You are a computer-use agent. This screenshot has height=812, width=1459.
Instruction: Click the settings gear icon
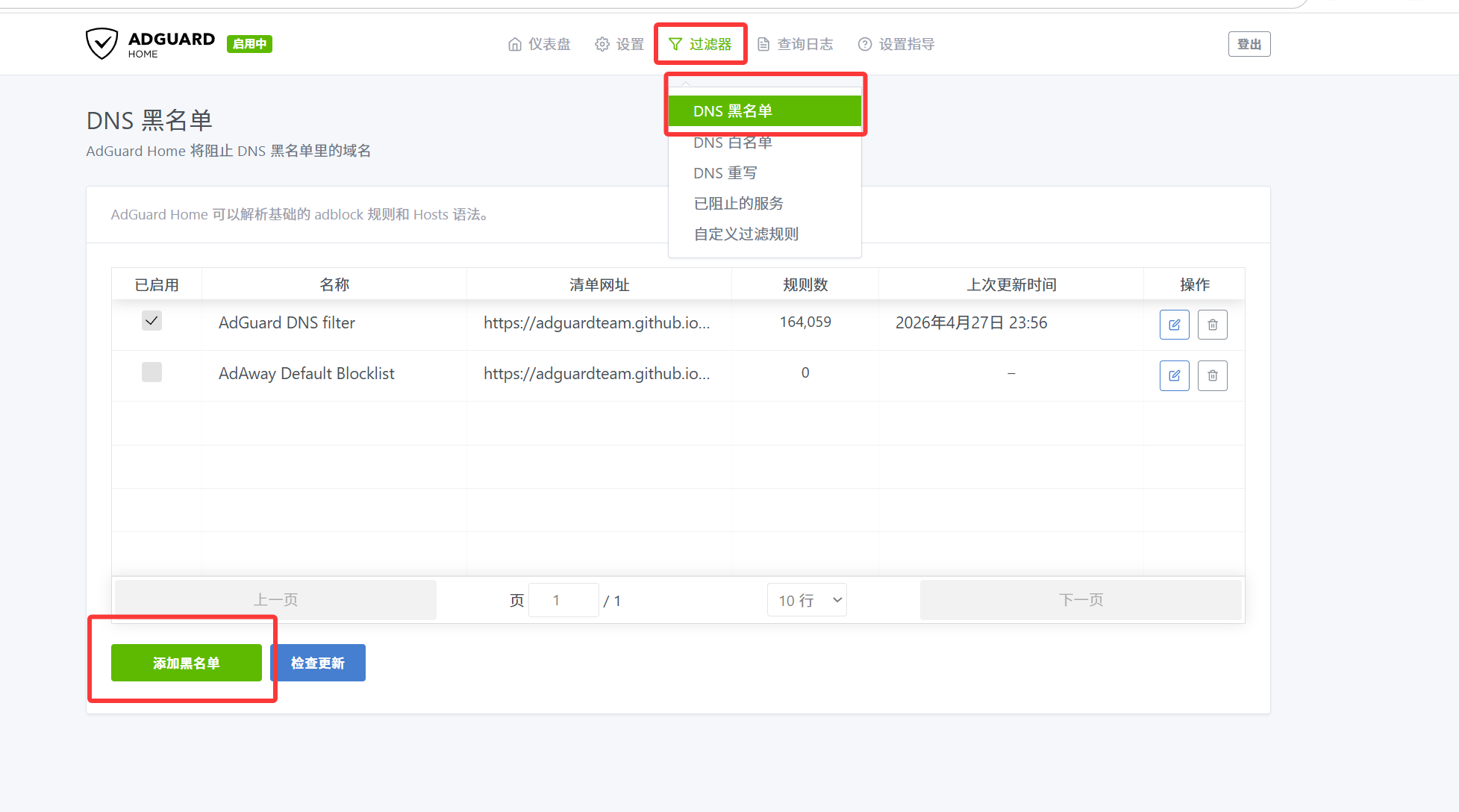click(x=602, y=45)
